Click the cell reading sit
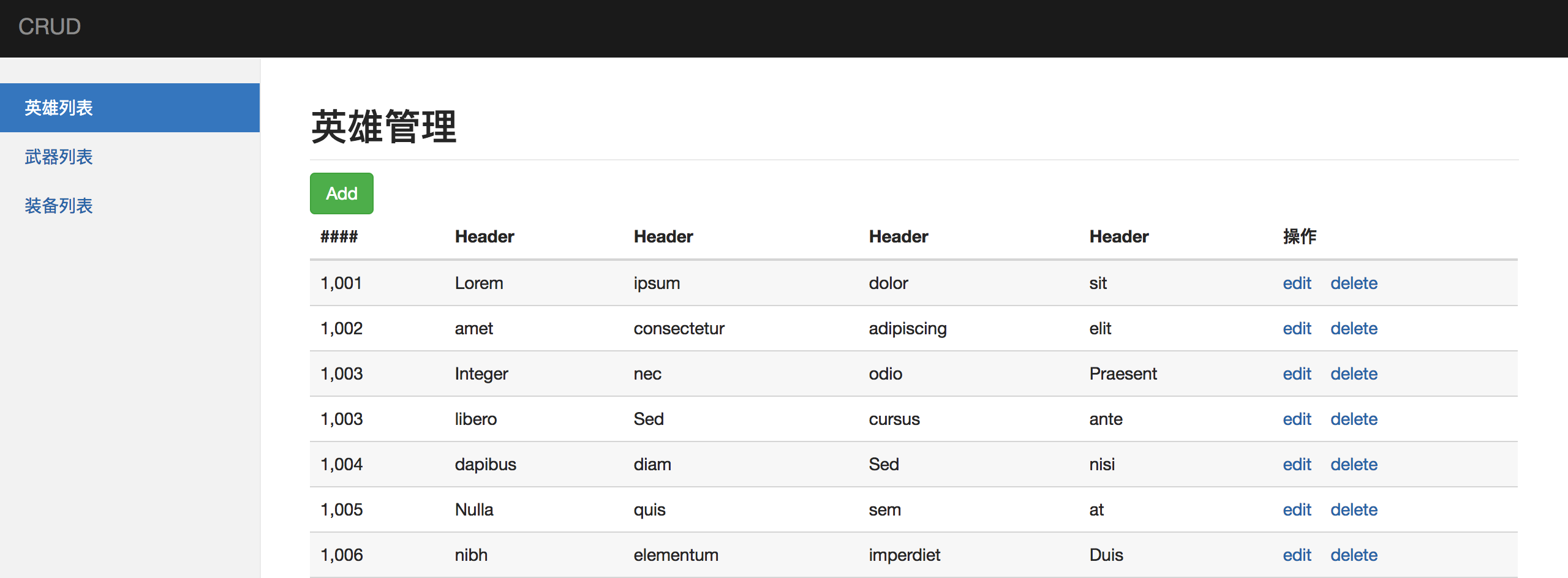The width and height of the screenshot is (1568, 578). point(1098,283)
